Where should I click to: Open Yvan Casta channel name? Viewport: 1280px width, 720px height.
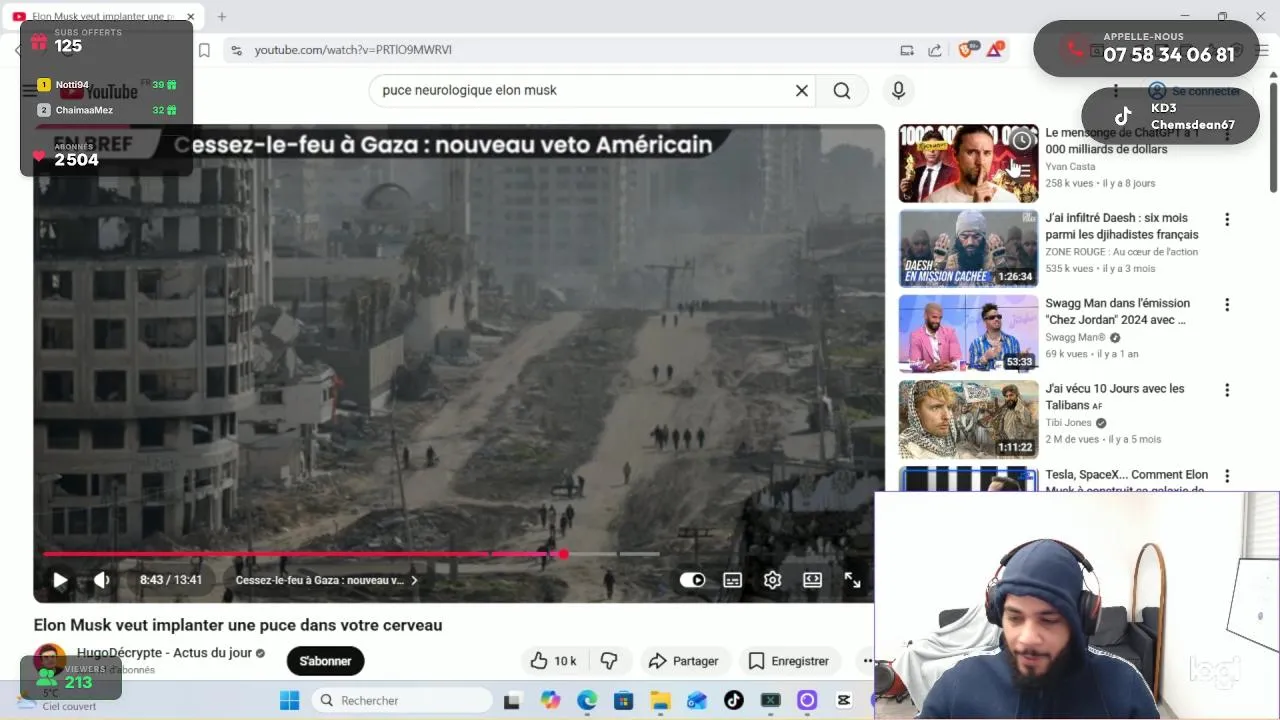(x=1070, y=167)
